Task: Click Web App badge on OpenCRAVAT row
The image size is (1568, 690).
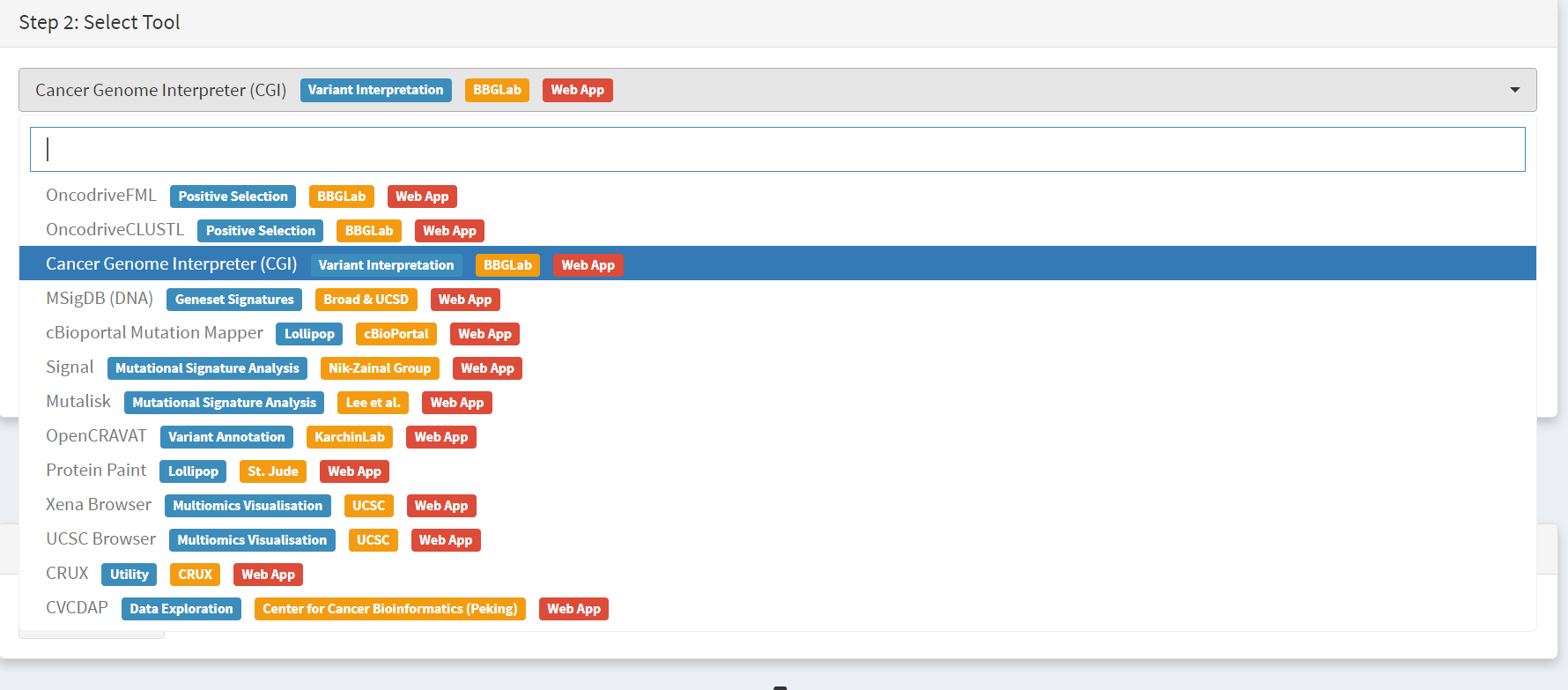Action: click(441, 437)
